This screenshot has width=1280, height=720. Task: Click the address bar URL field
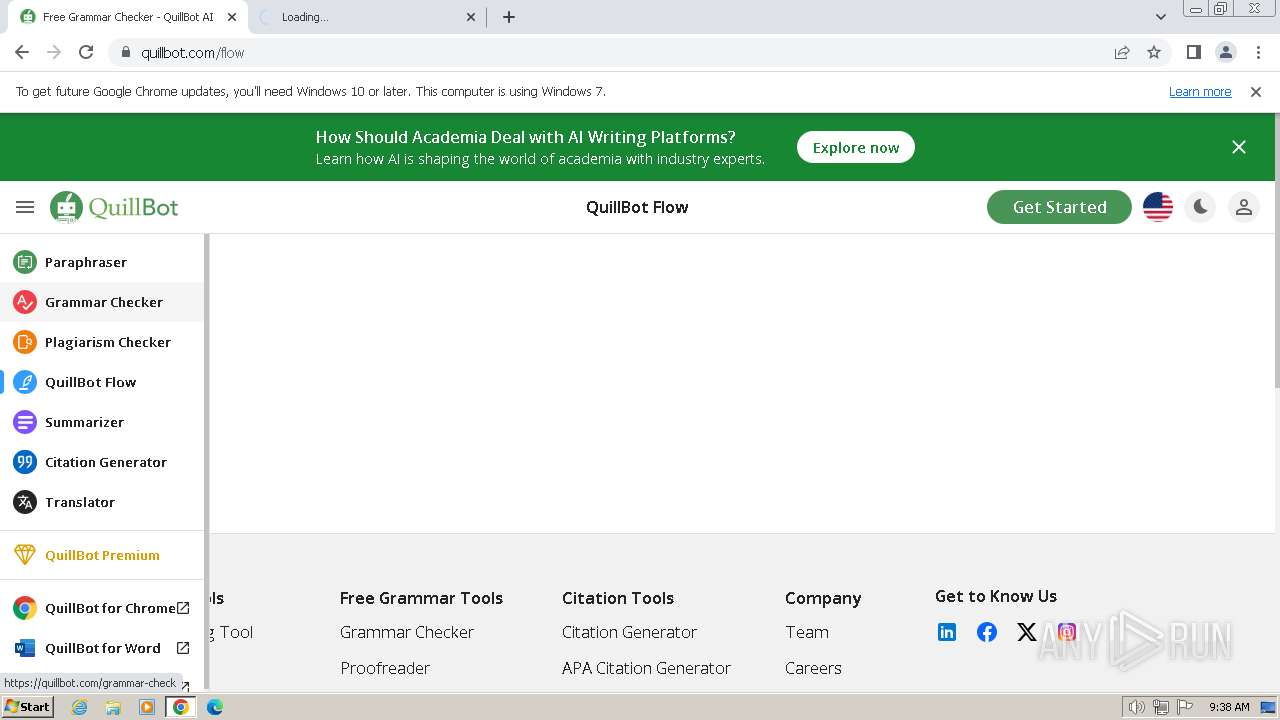point(600,52)
